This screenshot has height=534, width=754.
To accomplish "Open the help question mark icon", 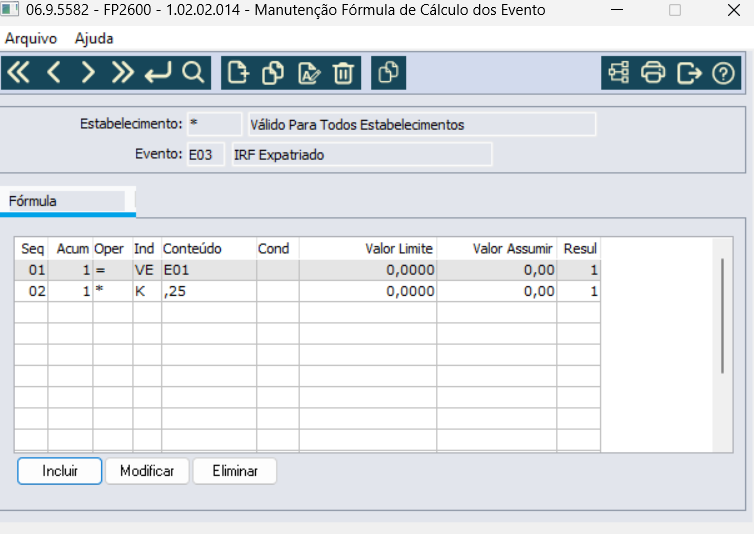I will (723, 73).
